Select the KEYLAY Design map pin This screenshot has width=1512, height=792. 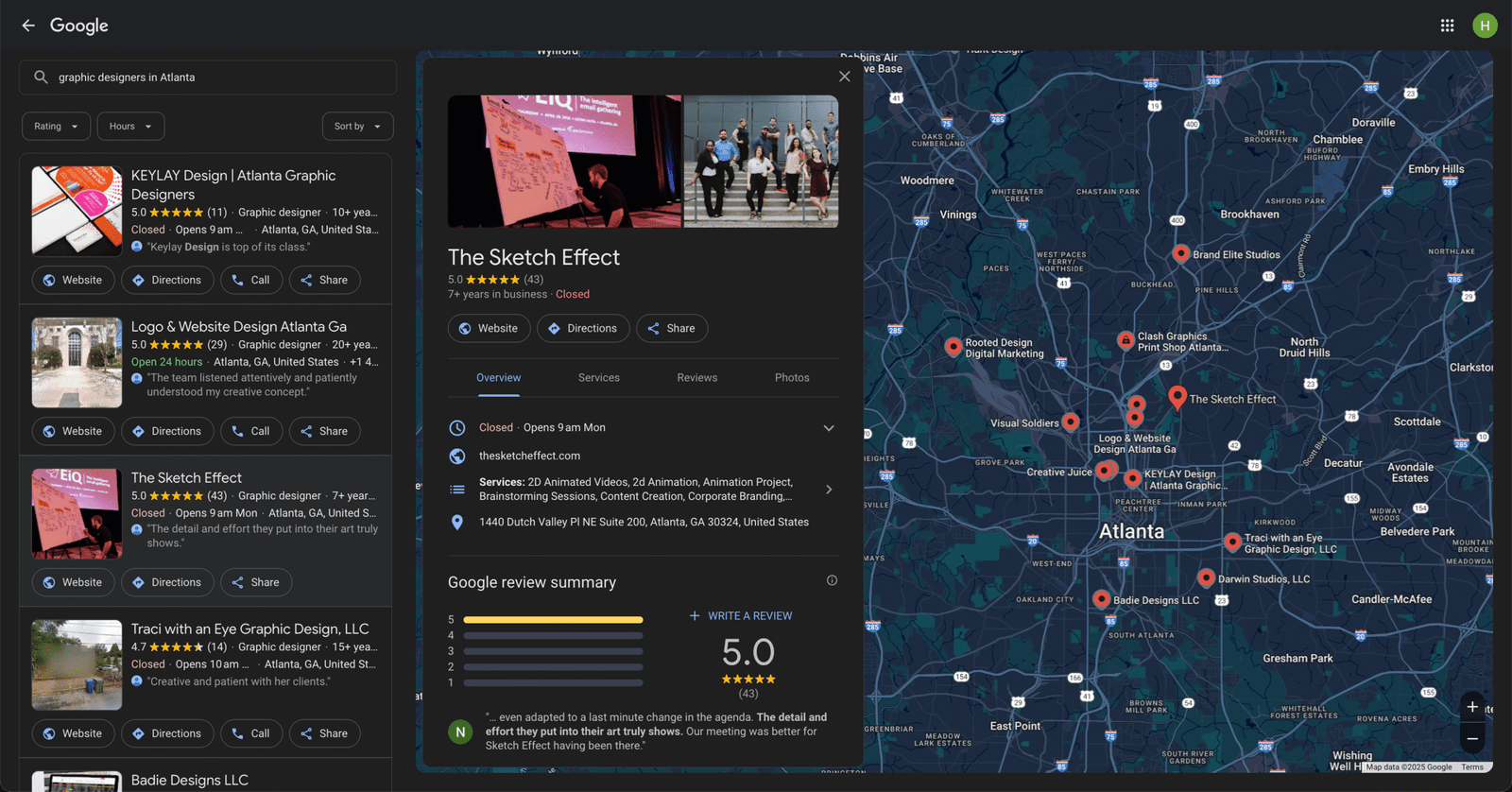pyautogui.click(x=1133, y=478)
